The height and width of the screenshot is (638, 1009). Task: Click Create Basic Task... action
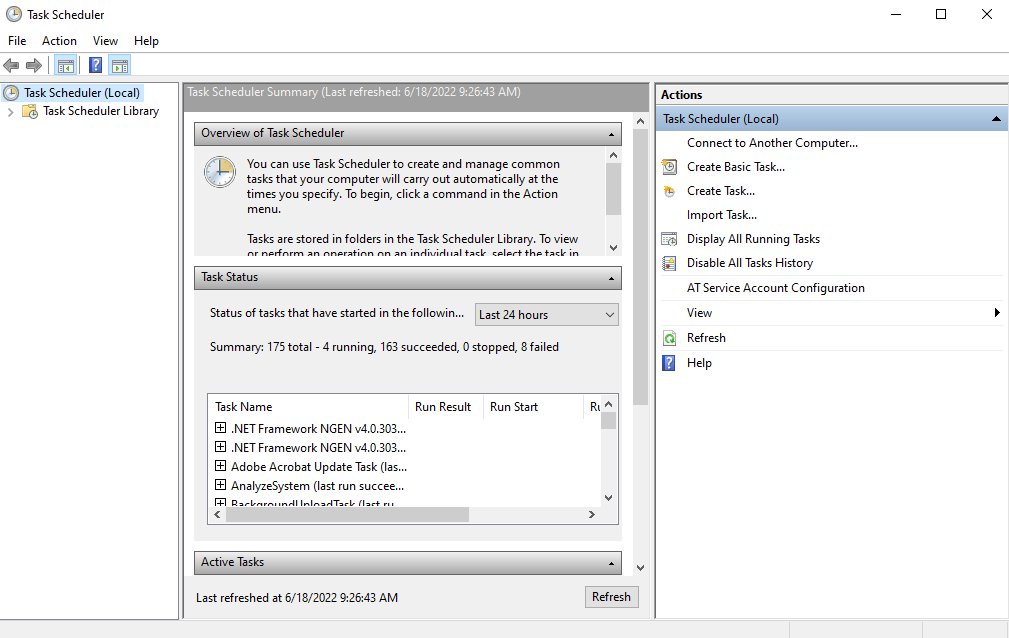(x=736, y=167)
